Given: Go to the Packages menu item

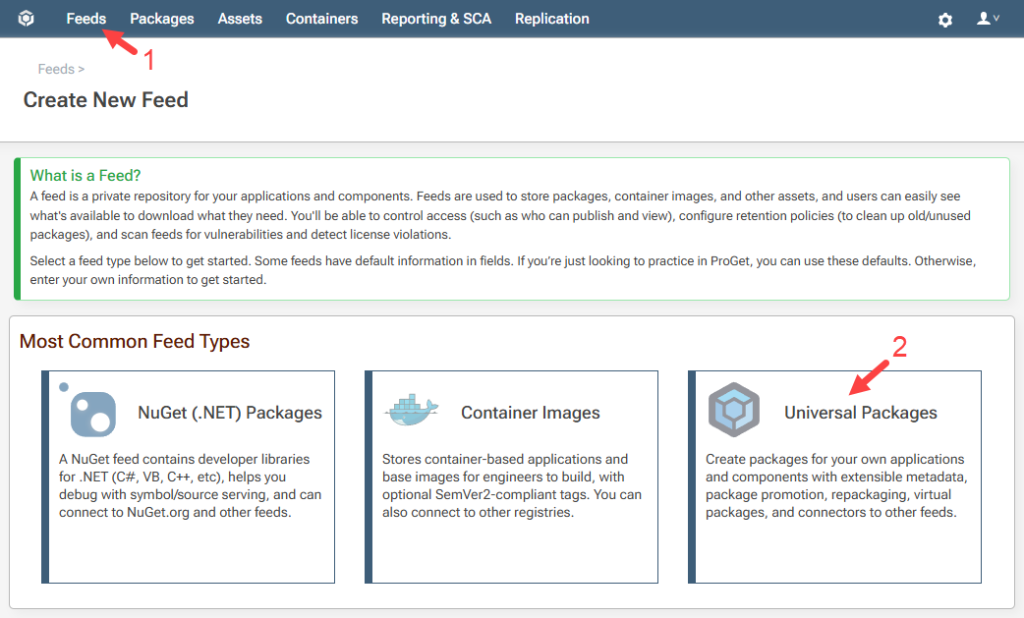Looking at the screenshot, I should [162, 19].
